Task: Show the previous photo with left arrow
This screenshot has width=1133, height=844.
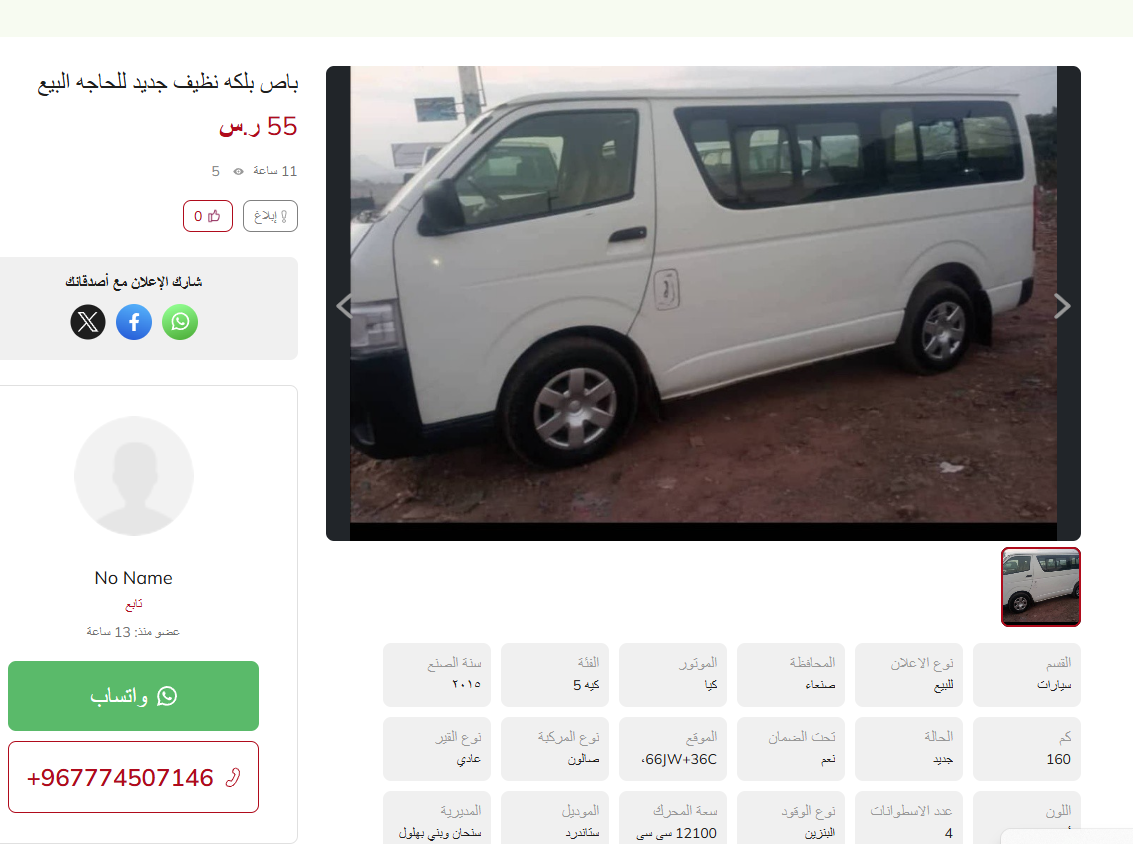Action: [x=345, y=306]
